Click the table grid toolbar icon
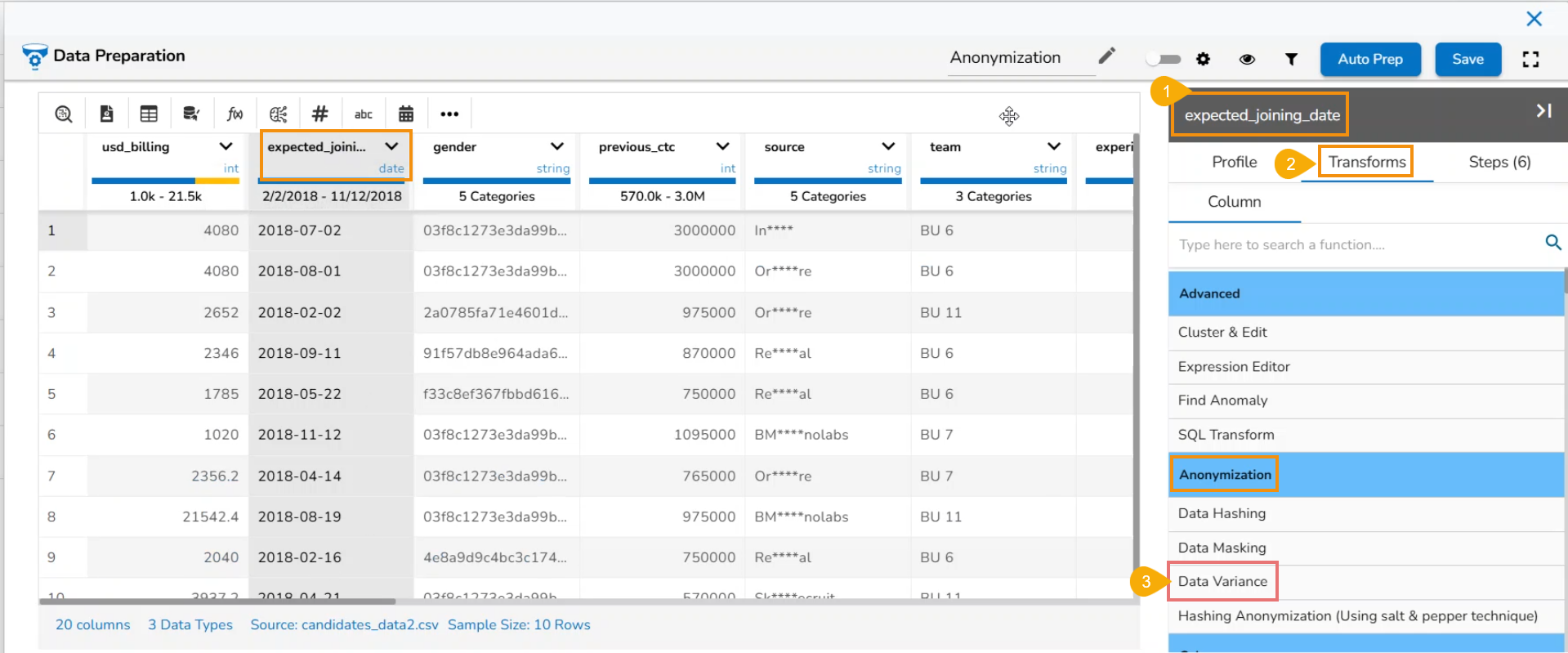The width and height of the screenshot is (1568, 653). pos(149,114)
